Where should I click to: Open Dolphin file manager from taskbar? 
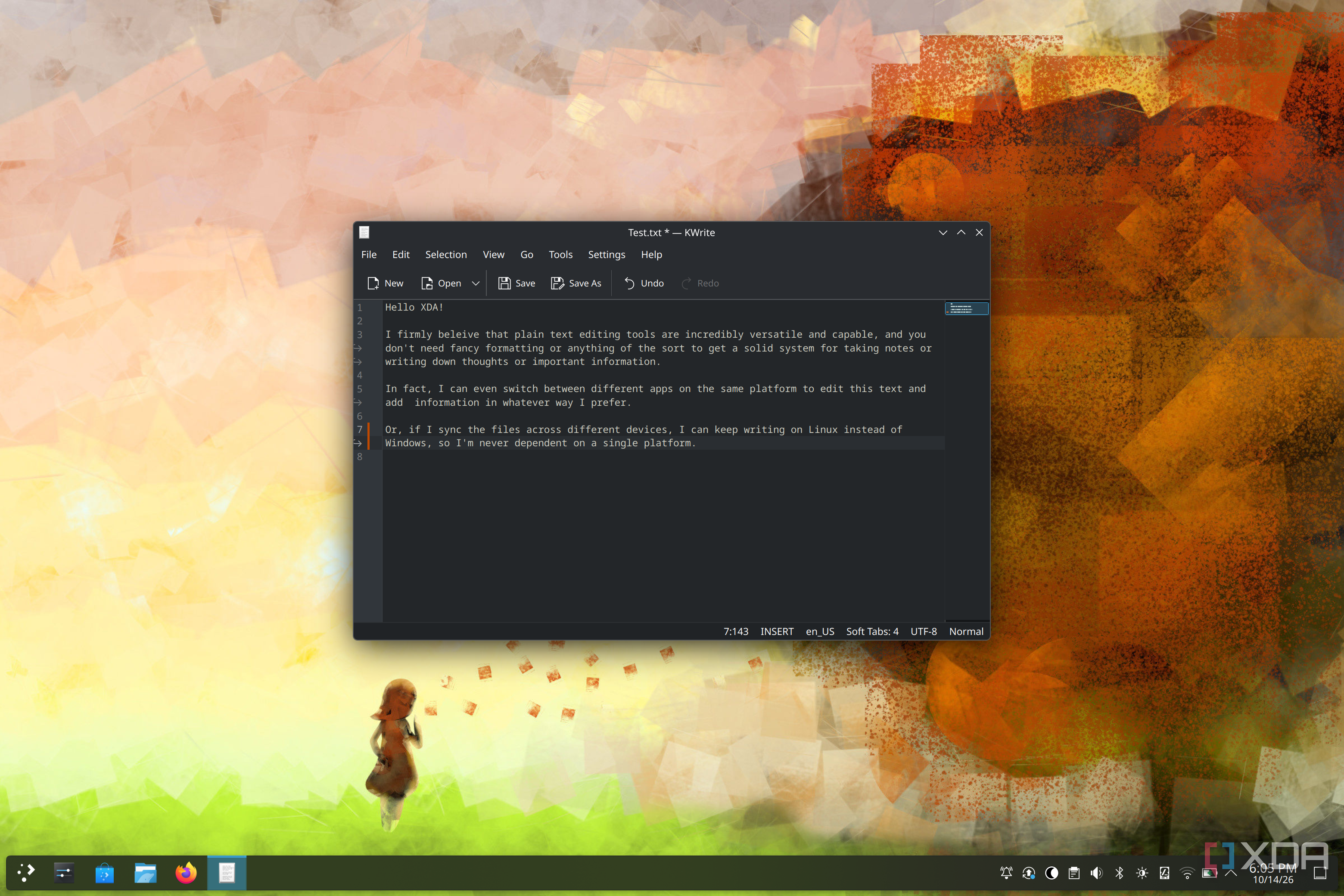[145, 873]
